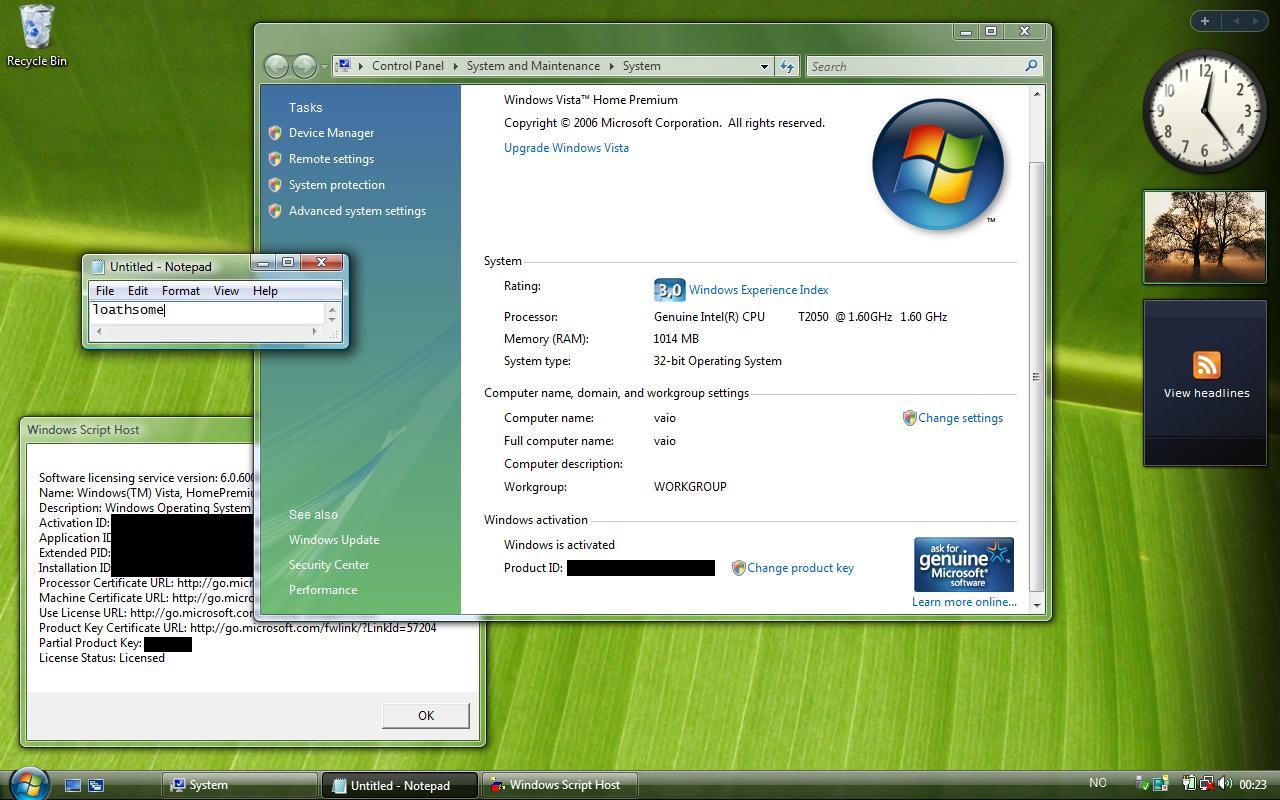Click the NO language indicator in taskbar
The image size is (1280, 800).
pyautogui.click(x=1098, y=783)
